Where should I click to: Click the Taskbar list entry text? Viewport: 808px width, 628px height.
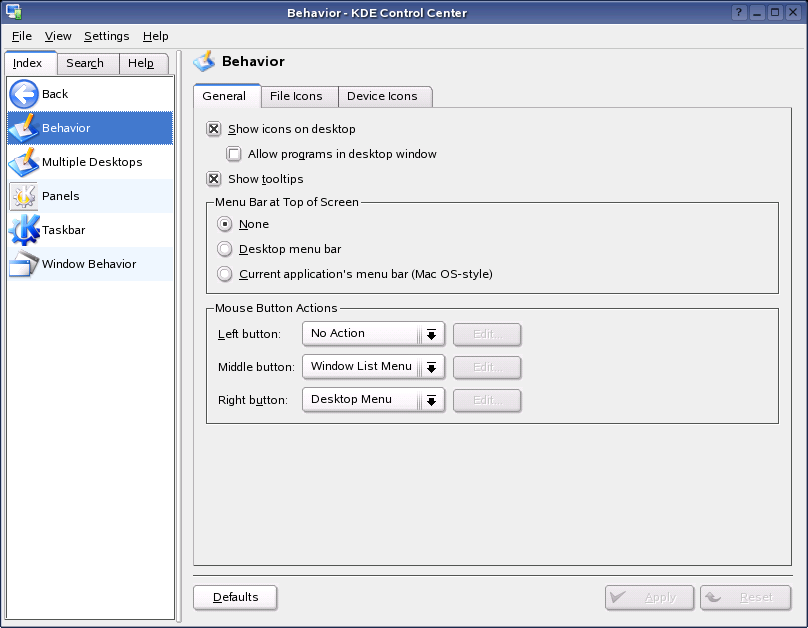click(63, 230)
